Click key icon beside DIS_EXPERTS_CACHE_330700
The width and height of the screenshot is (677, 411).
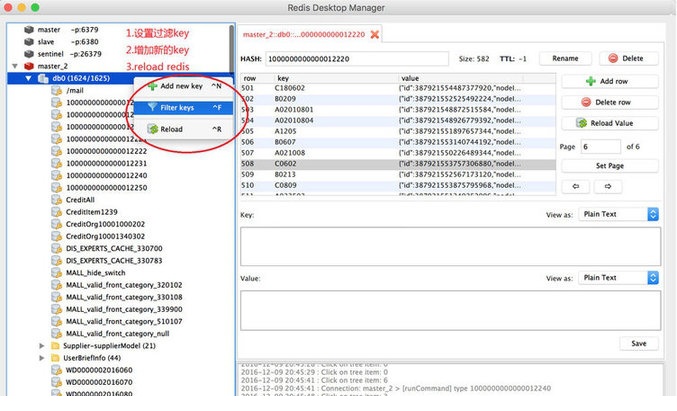coord(57,249)
